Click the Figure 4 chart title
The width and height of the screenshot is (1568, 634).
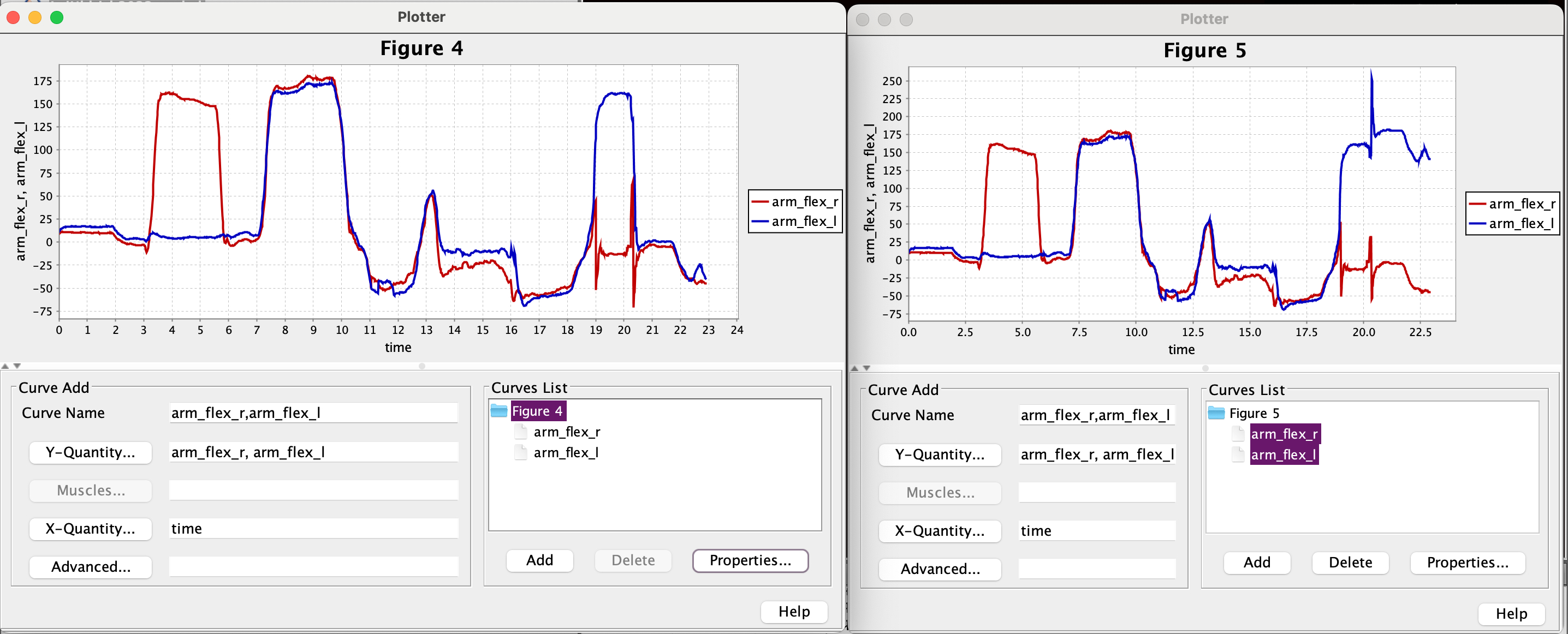point(422,48)
